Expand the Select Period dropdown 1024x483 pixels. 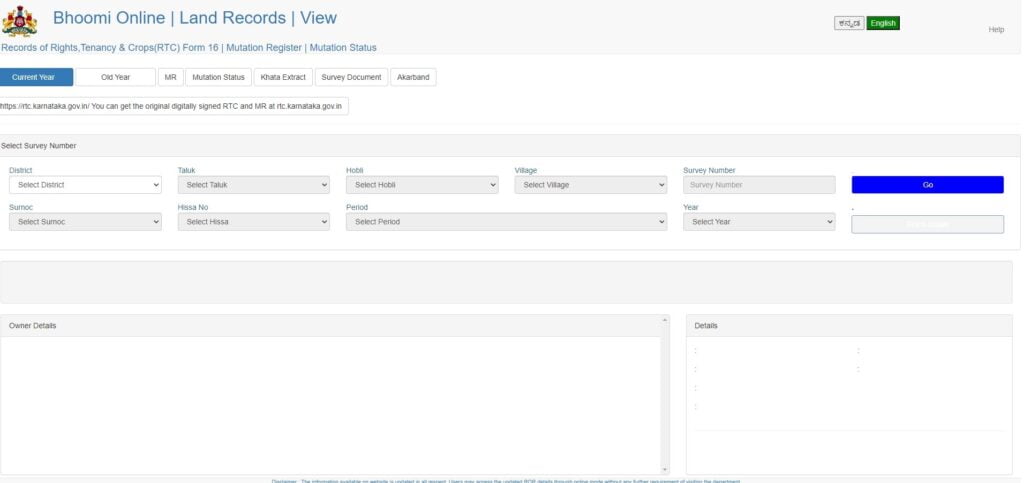pyautogui.click(x=506, y=222)
